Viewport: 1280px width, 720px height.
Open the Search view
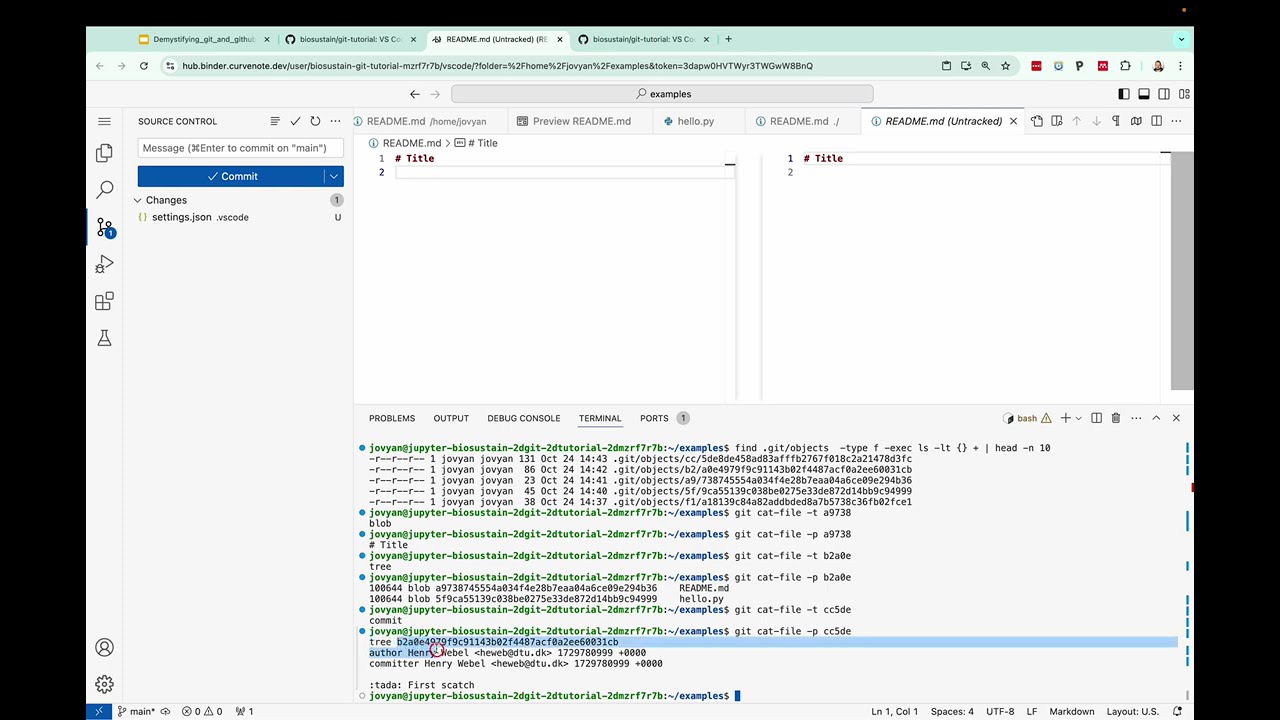point(104,189)
